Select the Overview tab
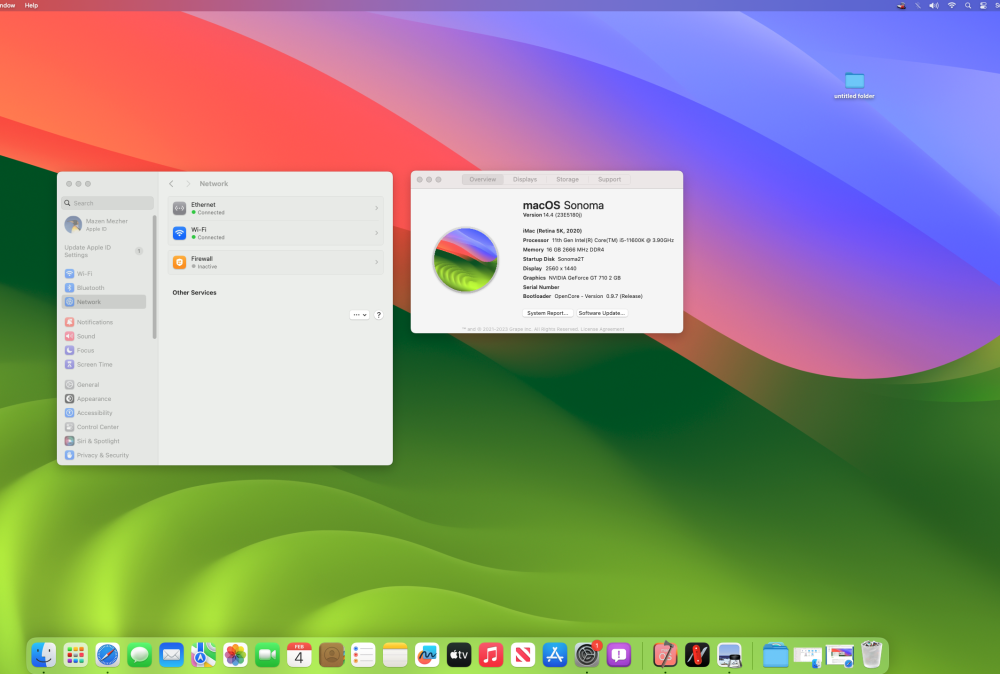This screenshot has width=1000, height=674. coord(483,179)
